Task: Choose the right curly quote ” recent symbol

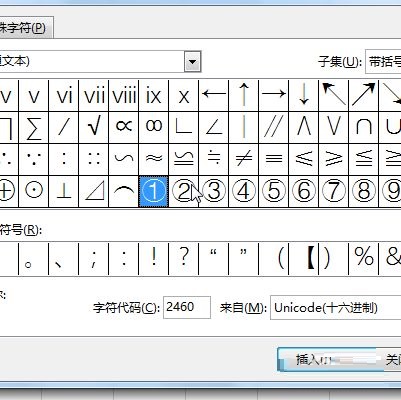Action: [x=244, y=259]
